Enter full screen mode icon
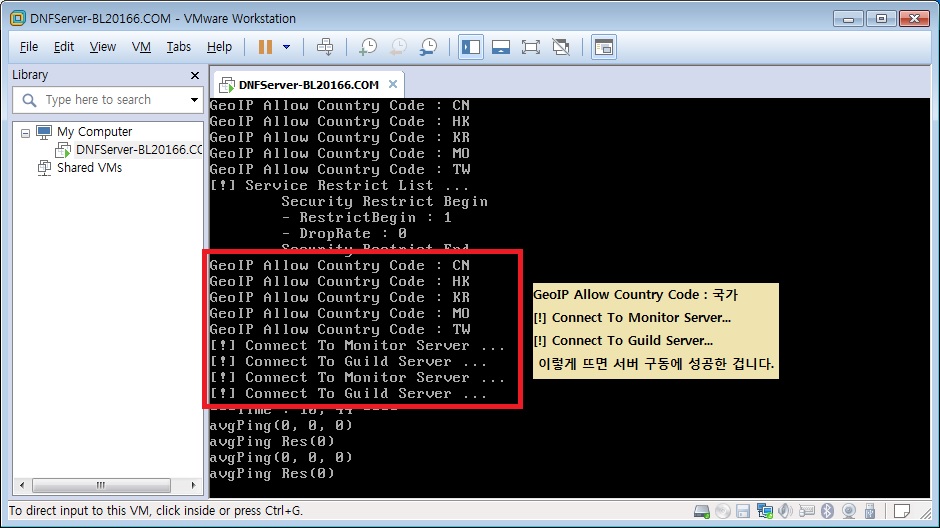940x528 pixels. pyautogui.click(x=531, y=47)
